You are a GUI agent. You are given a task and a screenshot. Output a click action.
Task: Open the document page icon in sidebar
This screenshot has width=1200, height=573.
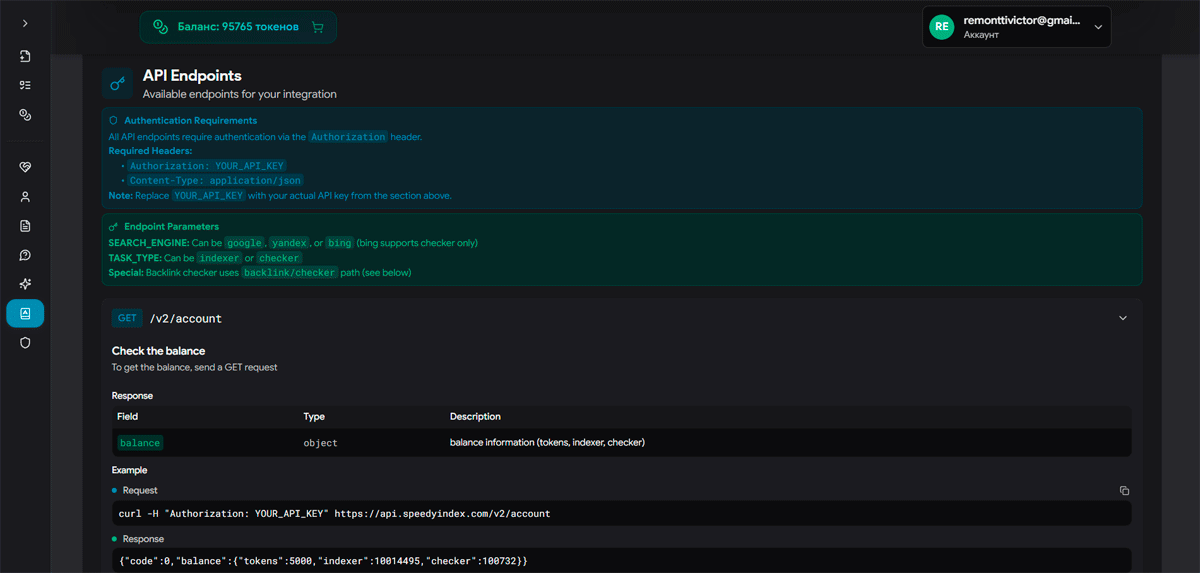[25, 226]
